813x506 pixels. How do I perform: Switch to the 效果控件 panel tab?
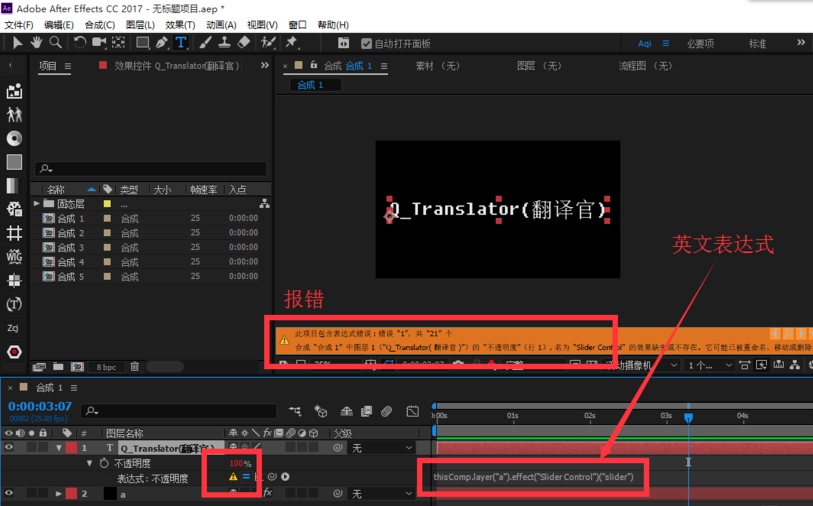tap(176, 66)
